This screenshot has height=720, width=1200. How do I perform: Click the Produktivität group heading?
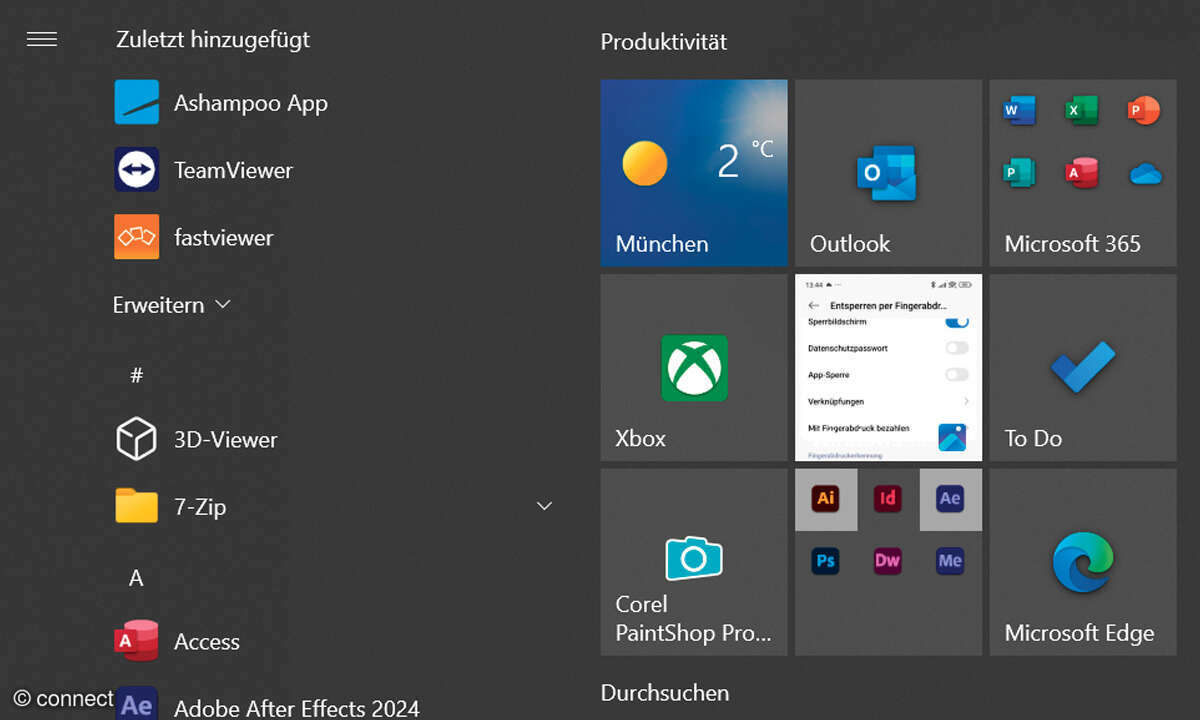coord(664,42)
